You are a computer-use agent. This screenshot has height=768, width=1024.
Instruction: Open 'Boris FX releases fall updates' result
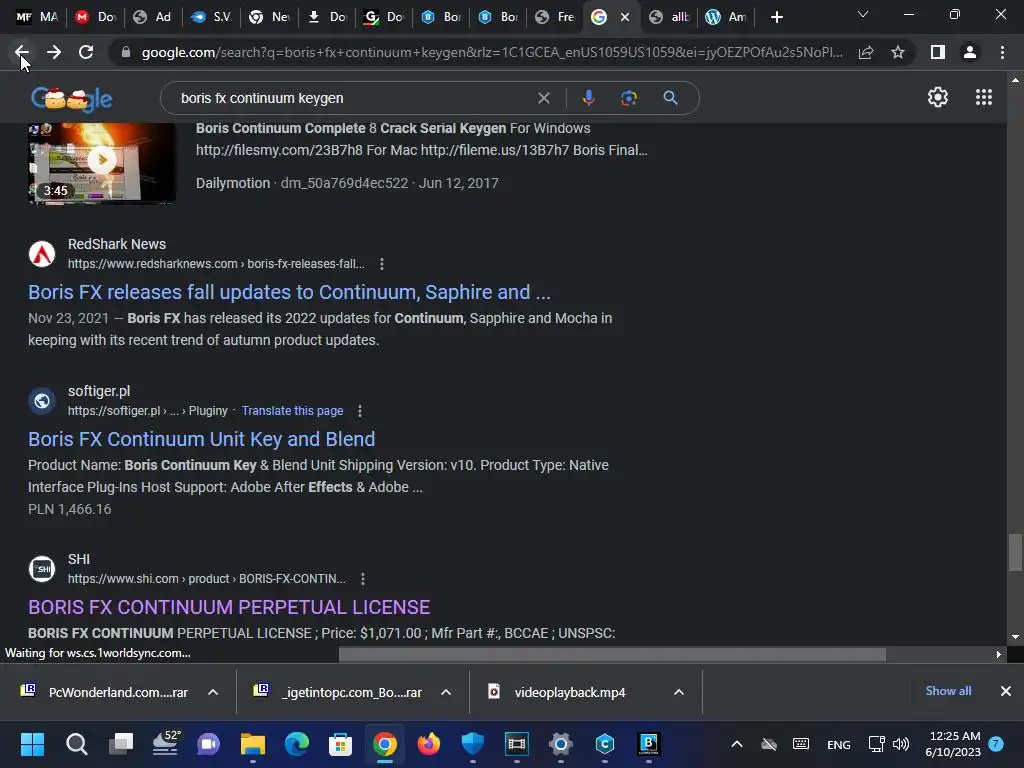tap(289, 292)
